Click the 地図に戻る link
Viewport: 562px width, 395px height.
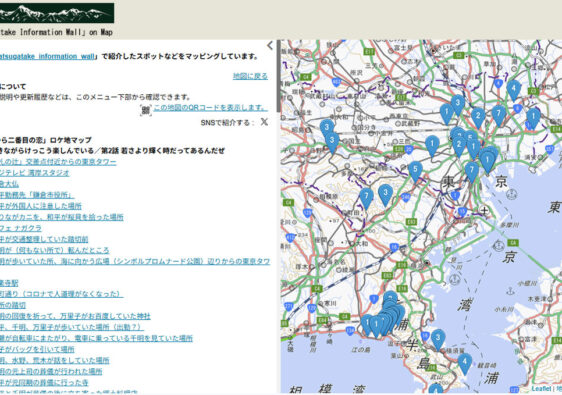point(250,76)
